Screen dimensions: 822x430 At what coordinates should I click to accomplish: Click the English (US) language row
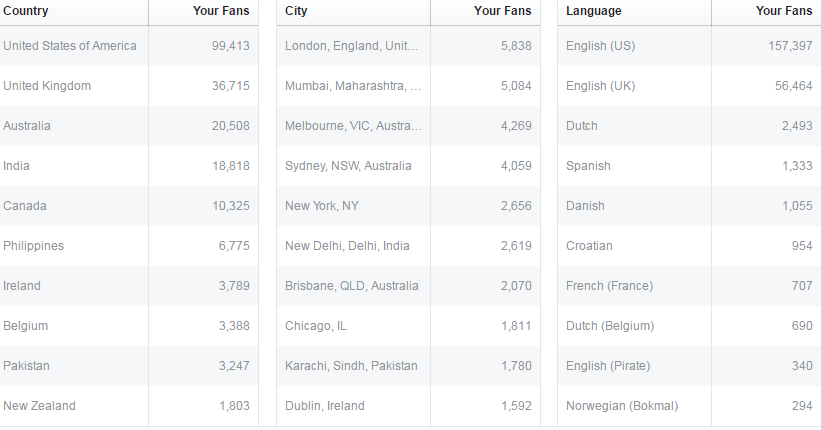[x=689, y=46]
